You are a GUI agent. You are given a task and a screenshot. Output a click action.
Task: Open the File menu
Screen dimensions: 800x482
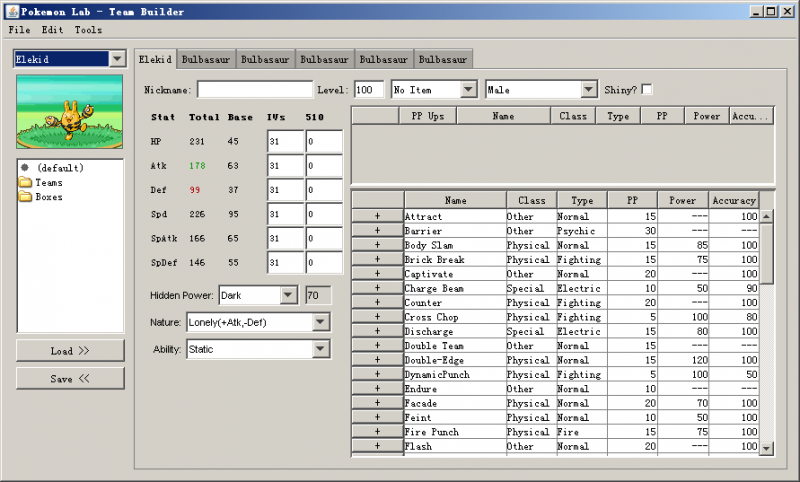click(x=19, y=30)
